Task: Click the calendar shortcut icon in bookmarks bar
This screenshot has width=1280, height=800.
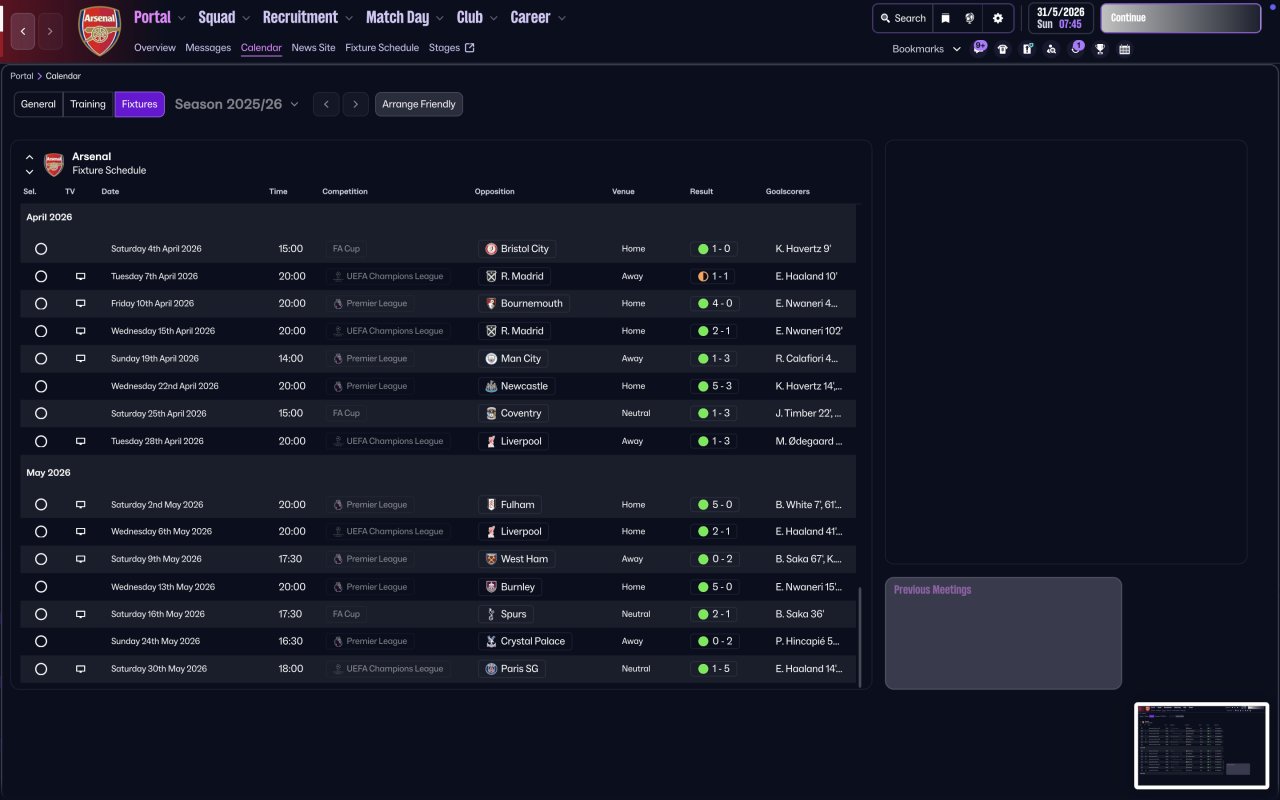Action: point(1124,49)
